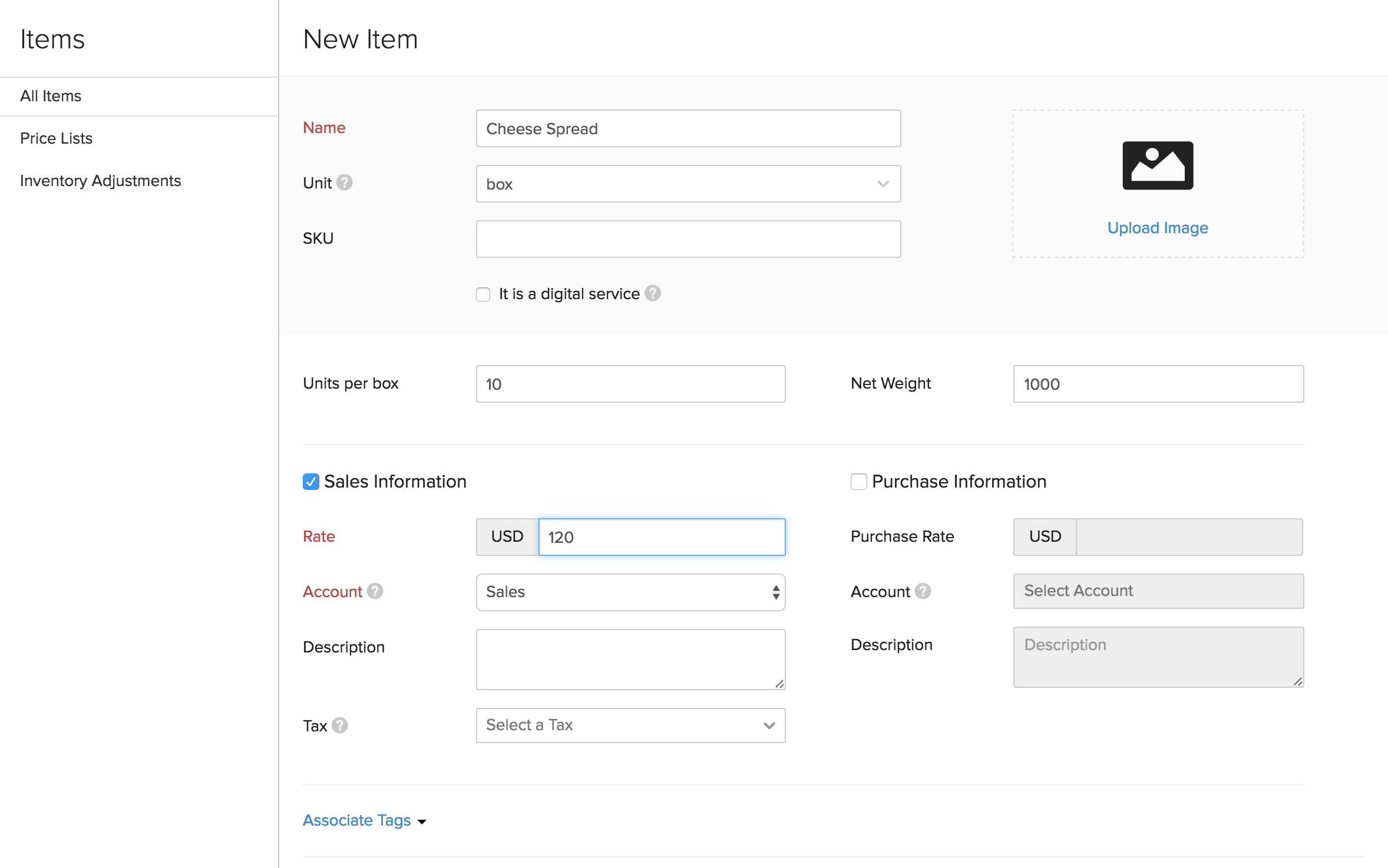Click the image placeholder picture icon
The width and height of the screenshot is (1388, 868).
pyautogui.click(x=1158, y=165)
